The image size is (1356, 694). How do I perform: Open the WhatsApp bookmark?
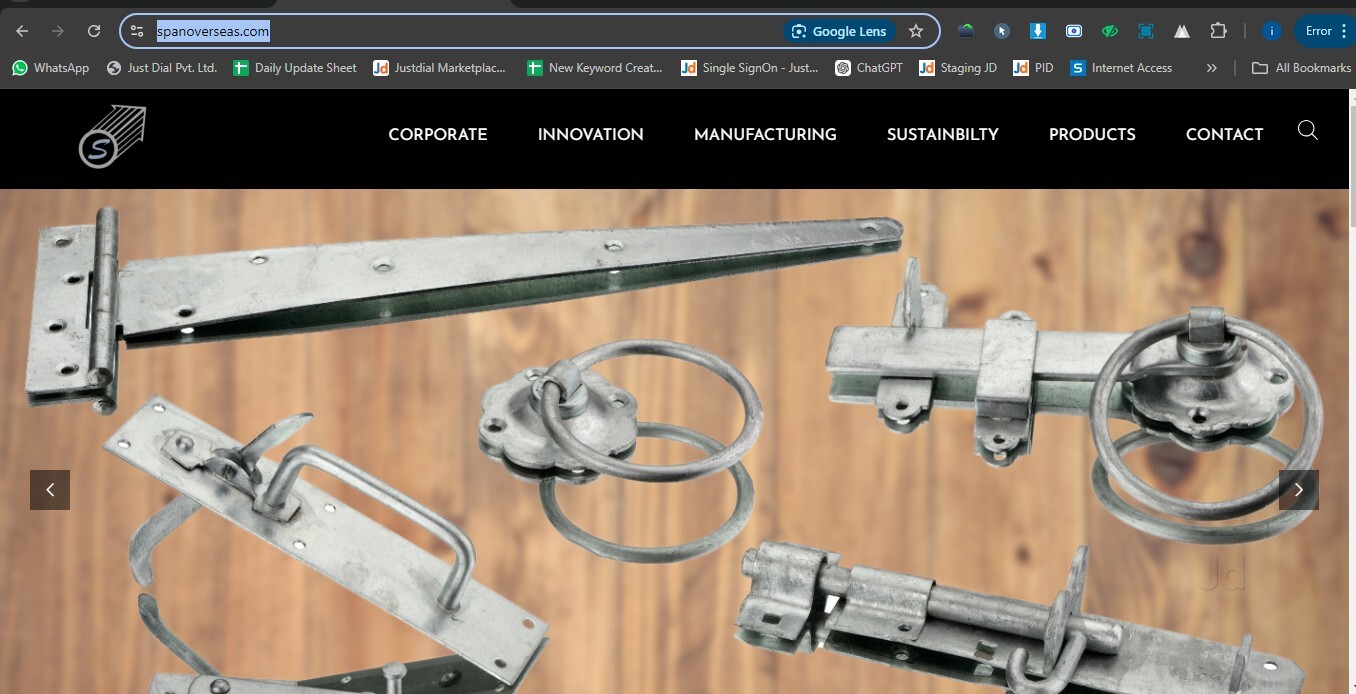(x=50, y=68)
